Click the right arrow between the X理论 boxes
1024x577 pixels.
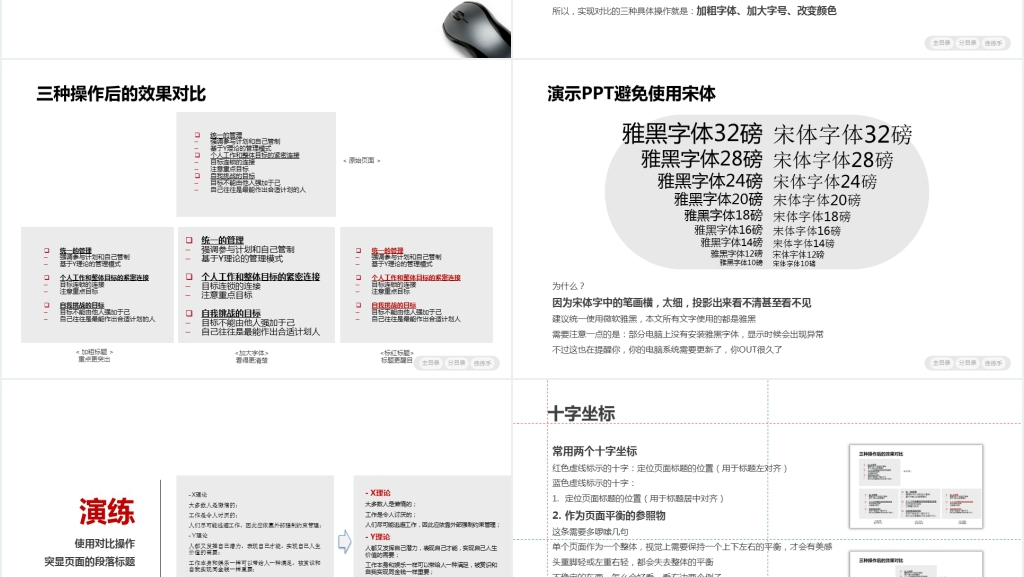click(x=345, y=542)
